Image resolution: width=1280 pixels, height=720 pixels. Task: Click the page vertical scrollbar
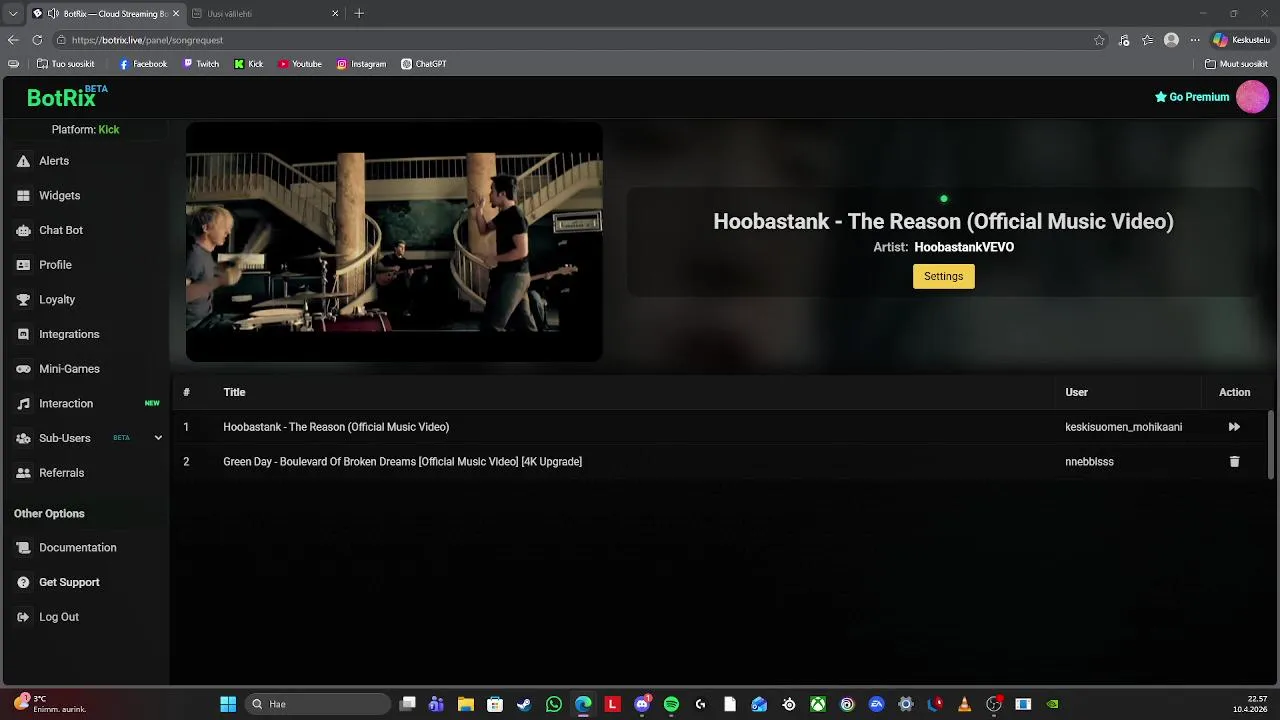(x=1272, y=445)
